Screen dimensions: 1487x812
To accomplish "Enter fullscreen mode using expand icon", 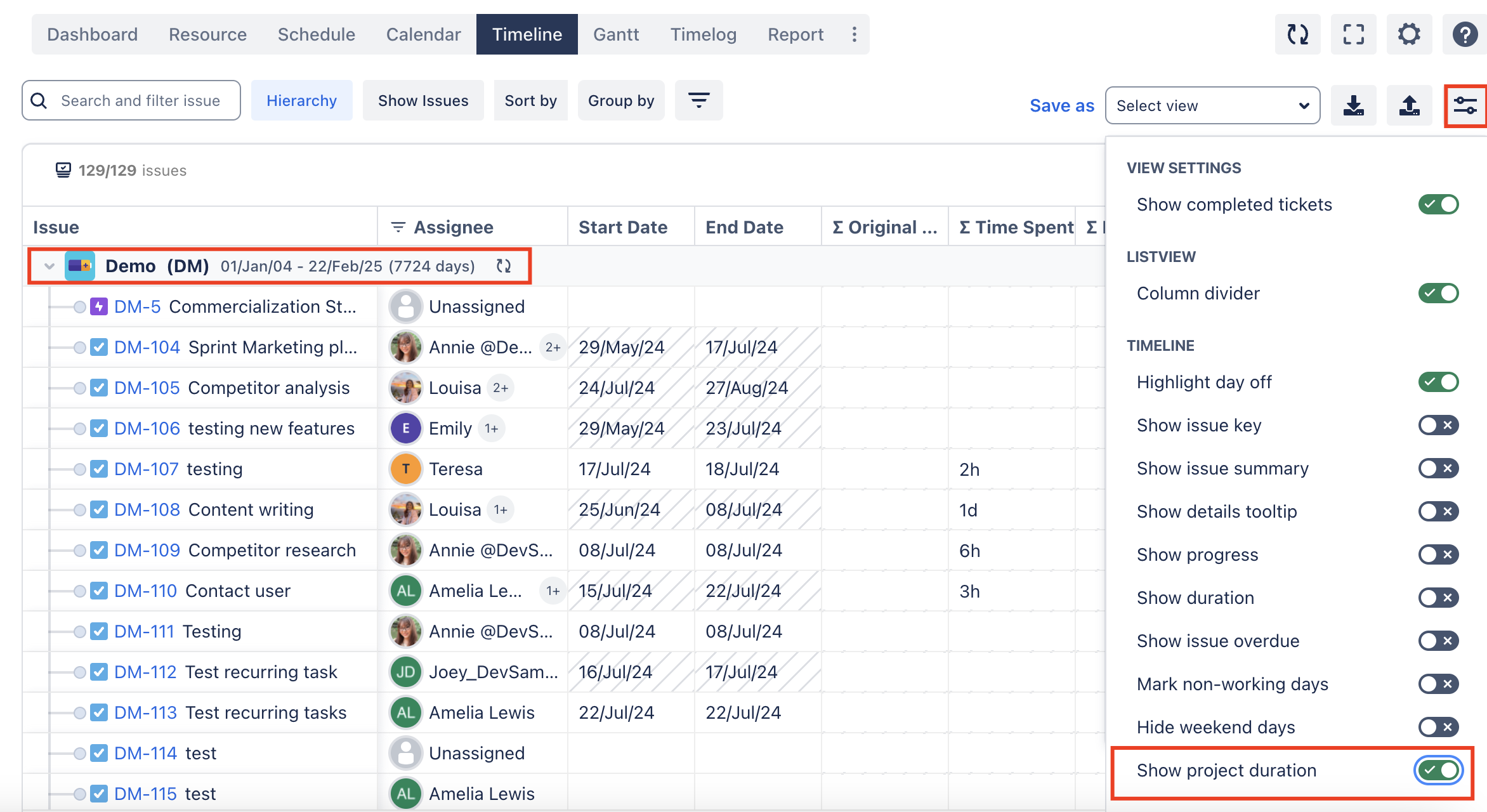I will coord(1353,34).
